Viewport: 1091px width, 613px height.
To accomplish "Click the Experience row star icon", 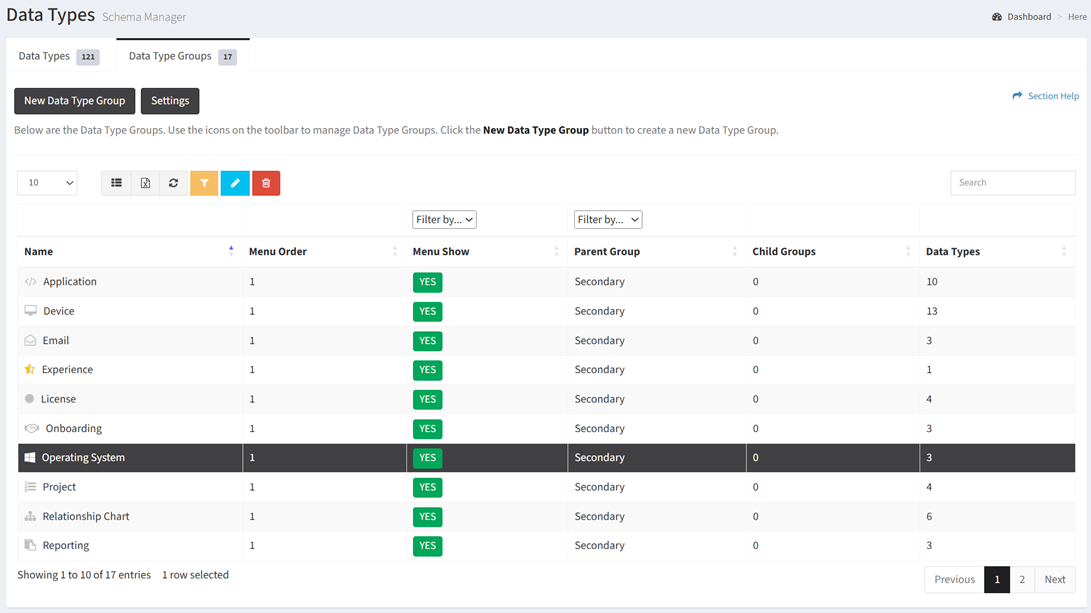I will pos(30,369).
